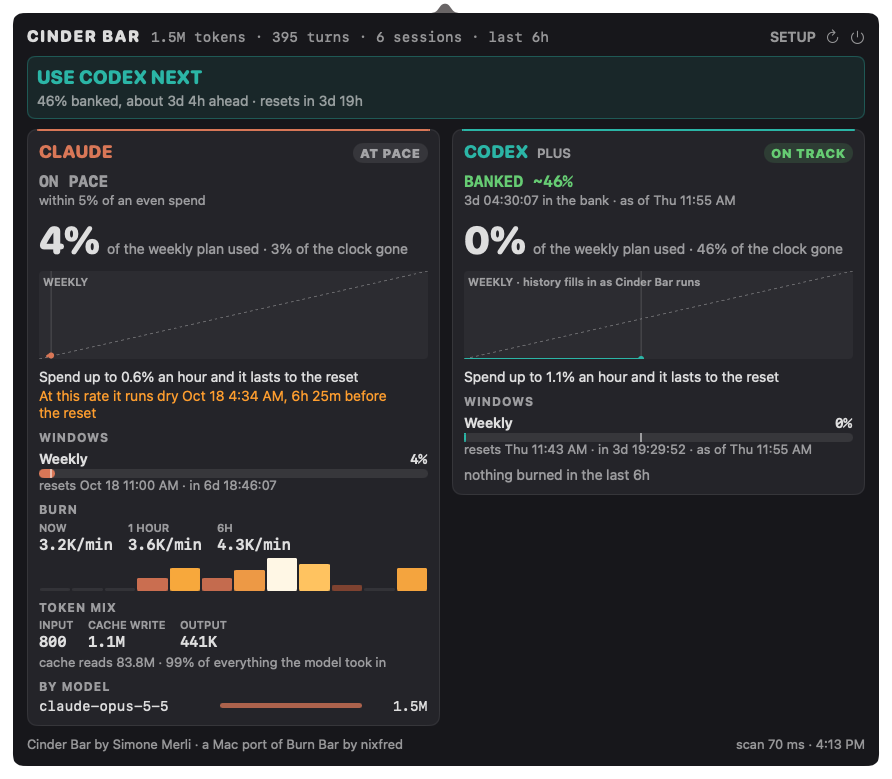The width and height of the screenshot is (892, 779).
Task: Click the Codex Weekly 0% value
Action: click(x=844, y=423)
